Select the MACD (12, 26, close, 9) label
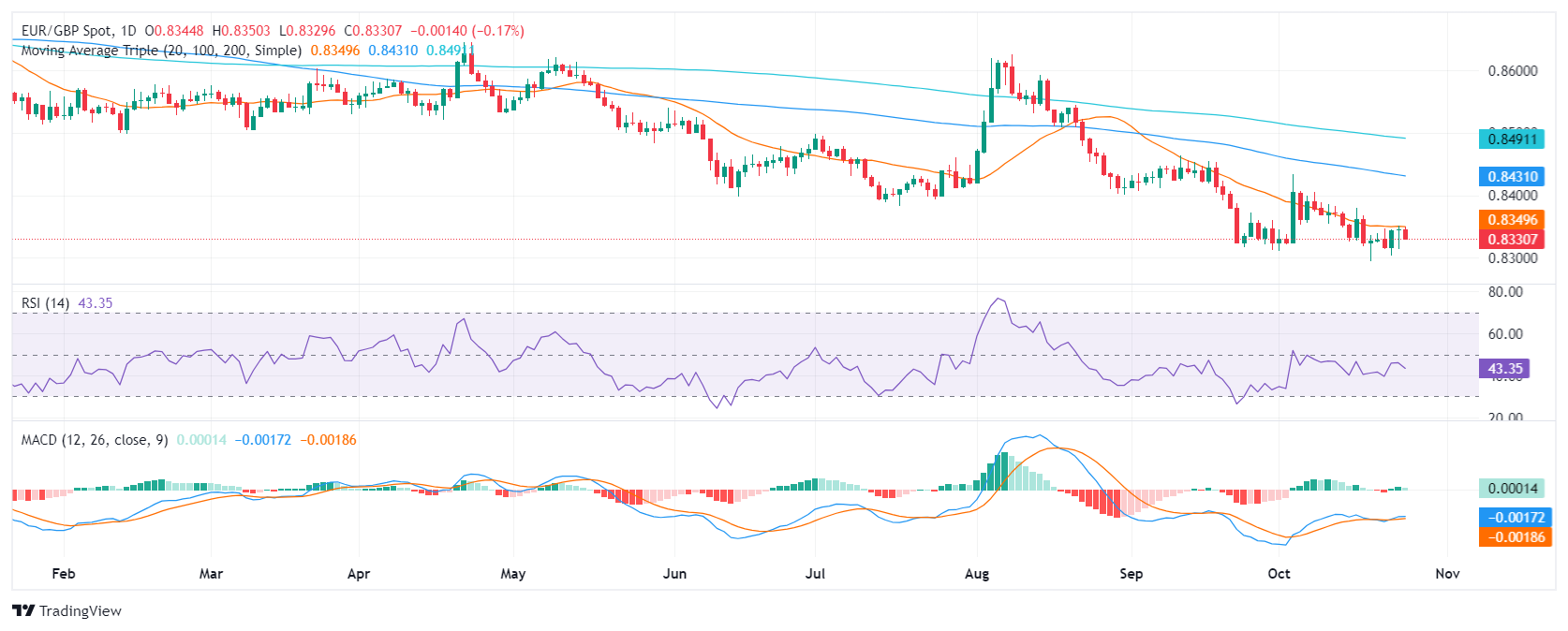Image resolution: width=1568 pixels, height=631 pixels. [95, 440]
